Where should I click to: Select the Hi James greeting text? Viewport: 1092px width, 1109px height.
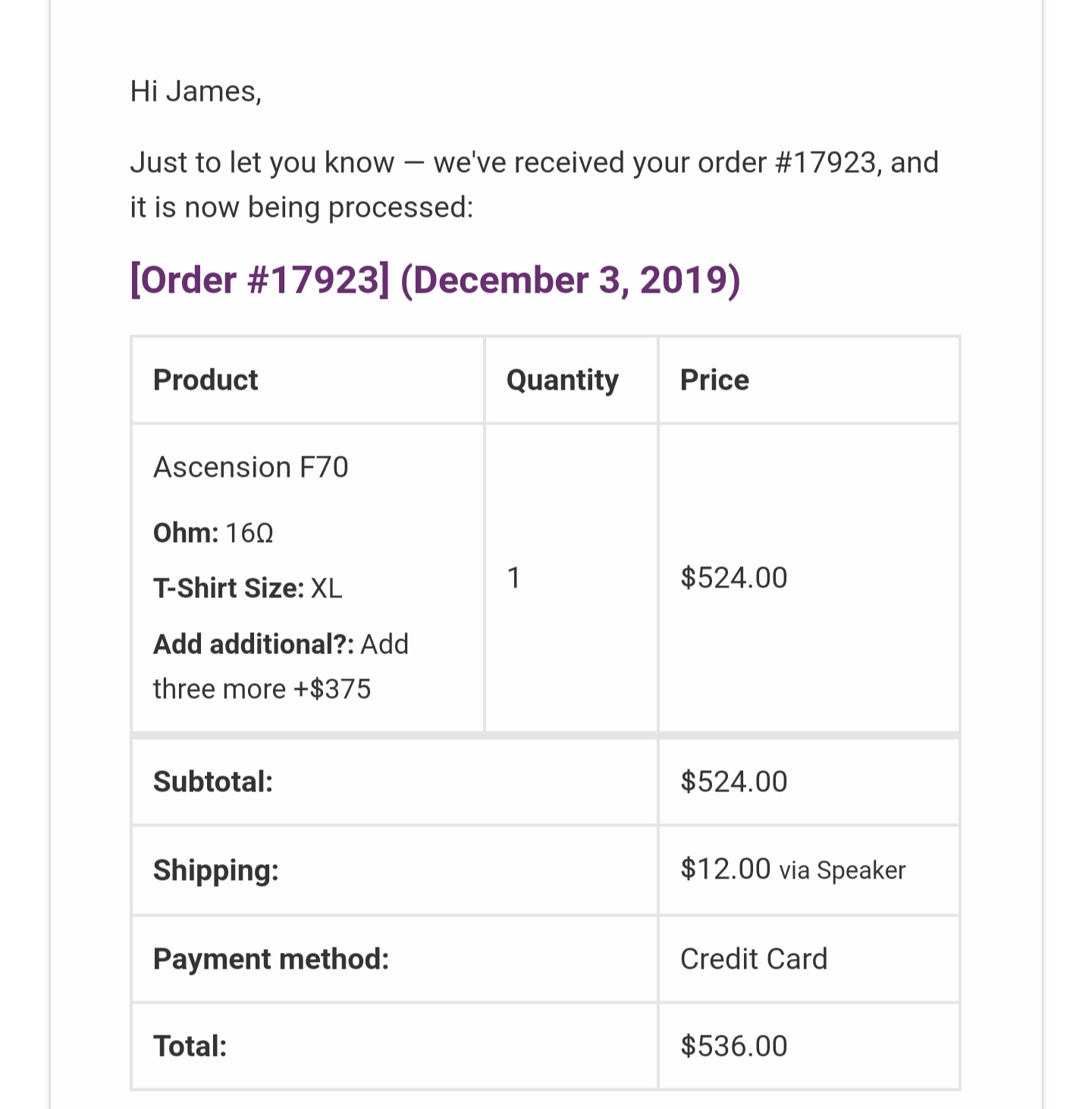196,91
